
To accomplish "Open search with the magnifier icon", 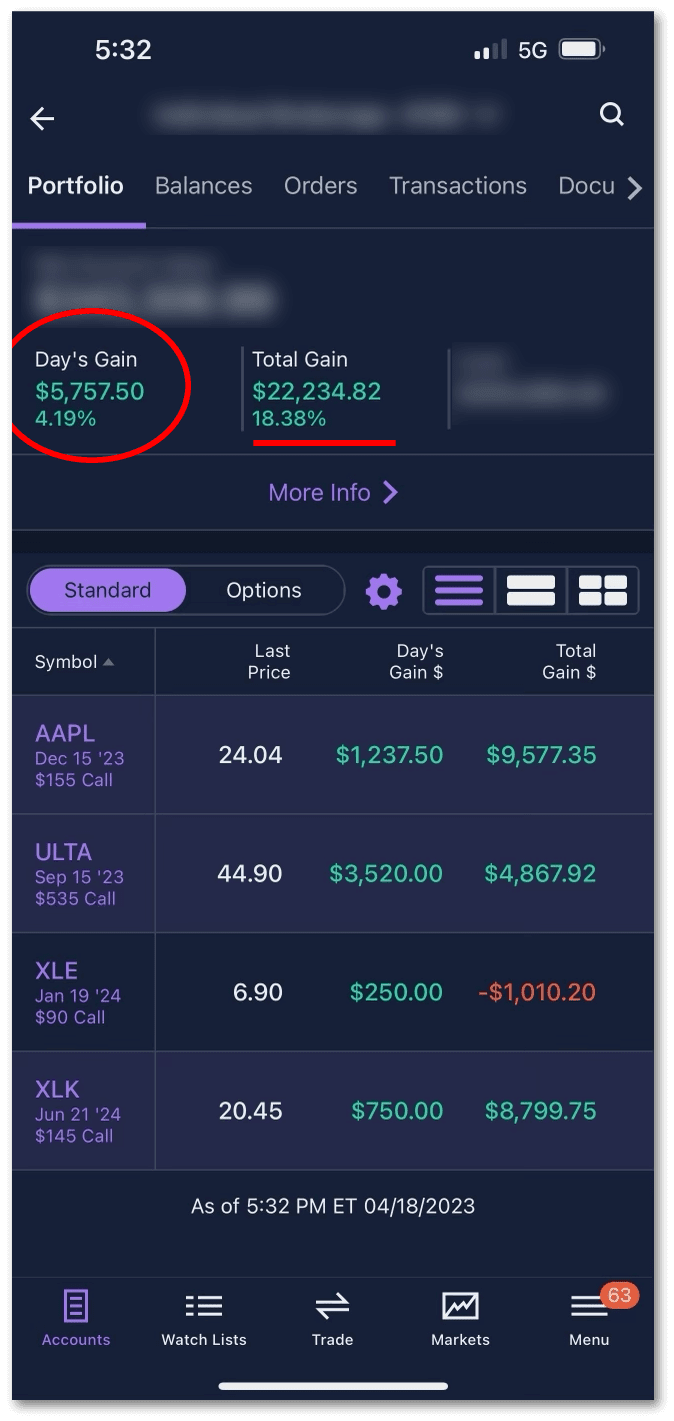I will pyautogui.click(x=611, y=115).
